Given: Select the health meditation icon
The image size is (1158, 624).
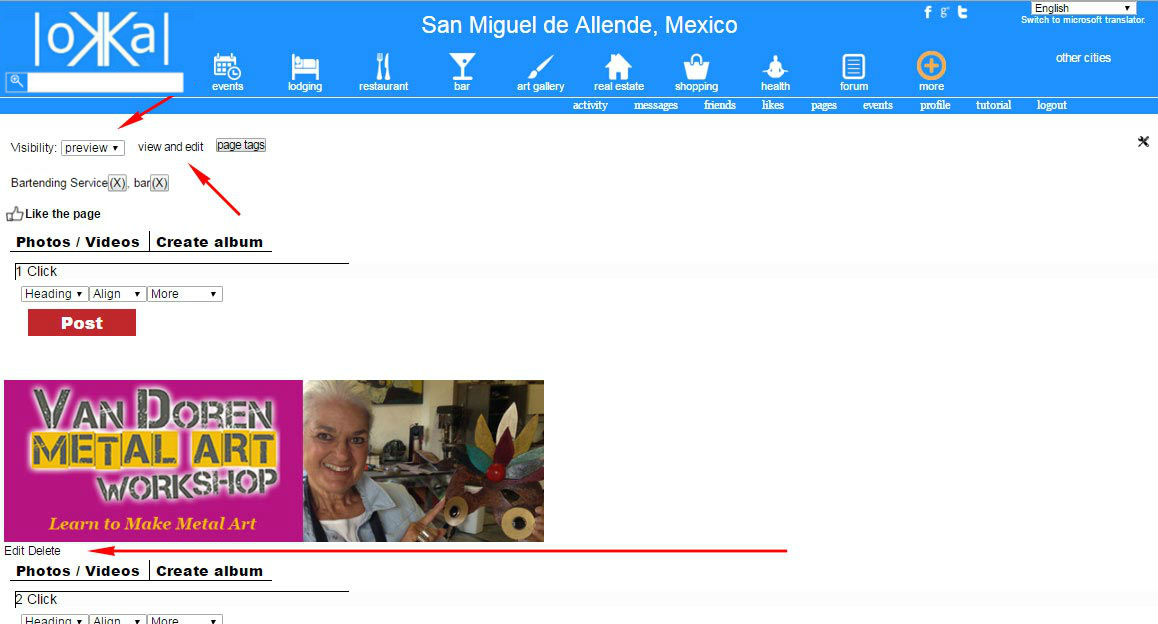Looking at the screenshot, I should tap(775, 67).
